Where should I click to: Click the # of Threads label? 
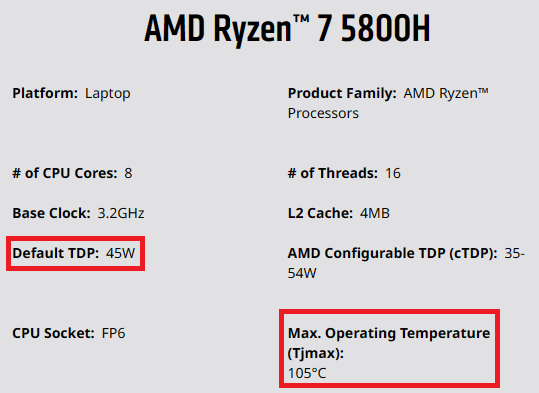click(x=333, y=173)
